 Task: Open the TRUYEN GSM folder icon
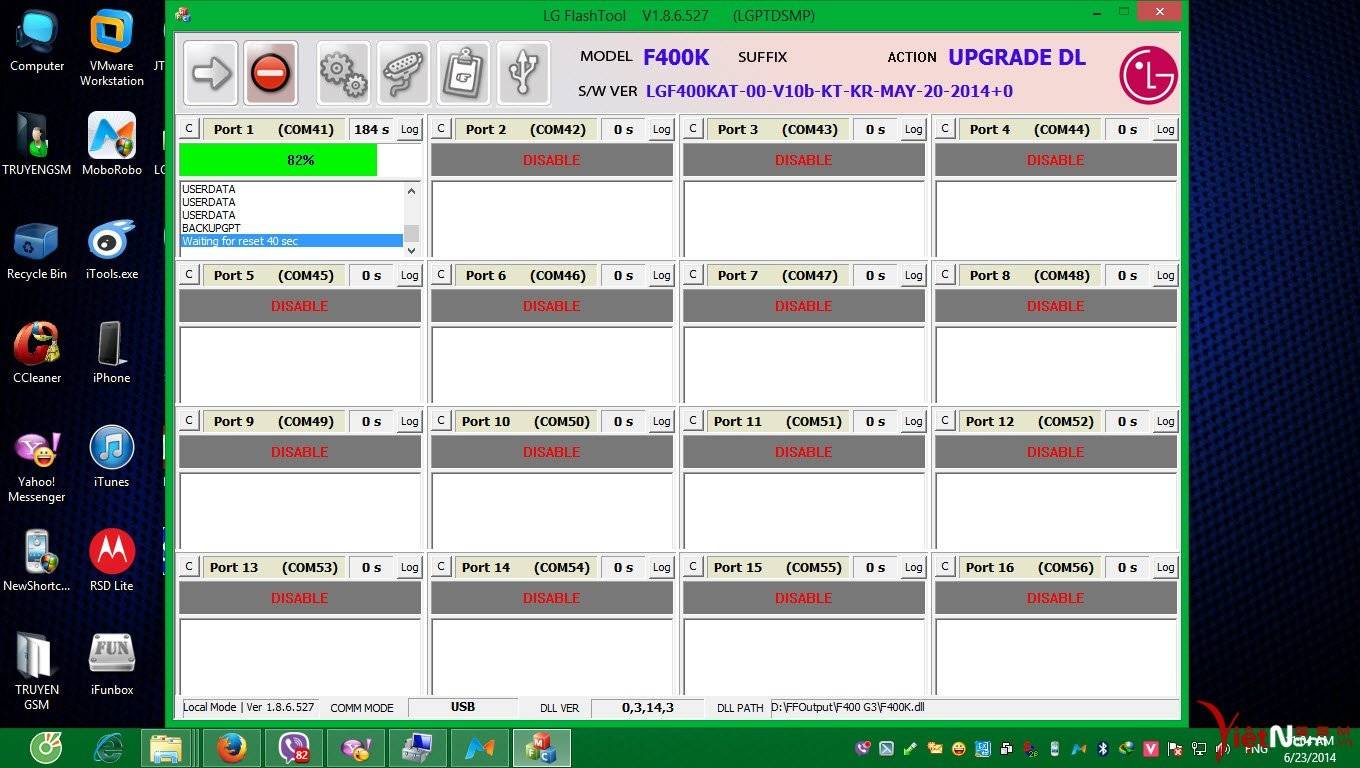[x=37, y=671]
